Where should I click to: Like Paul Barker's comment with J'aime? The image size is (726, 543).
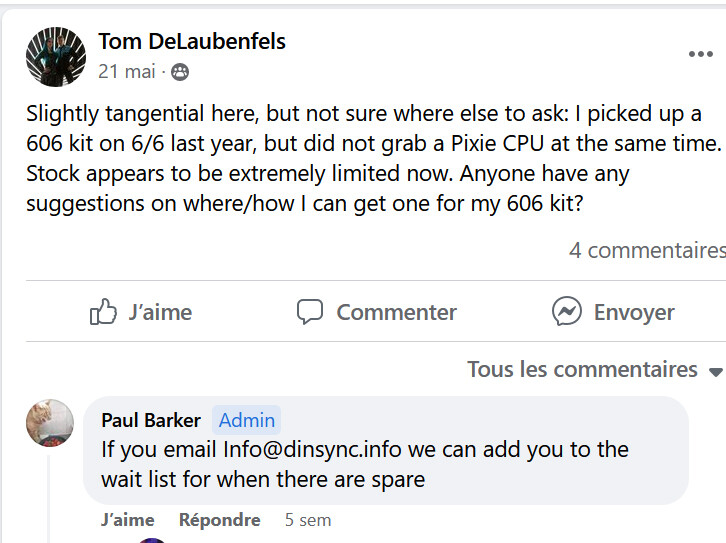pyautogui.click(x=128, y=520)
